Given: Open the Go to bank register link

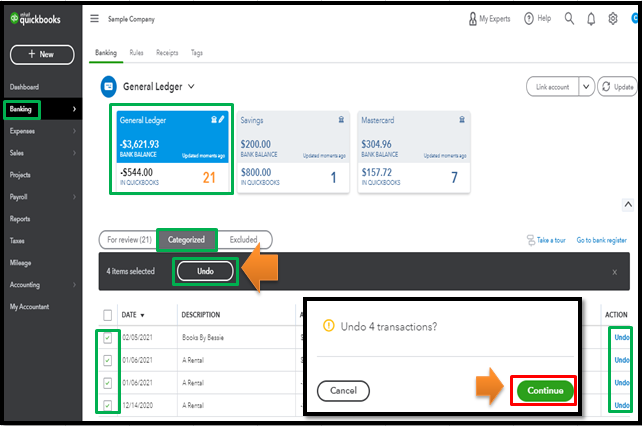Looking at the screenshot, I should coord(601,240).
